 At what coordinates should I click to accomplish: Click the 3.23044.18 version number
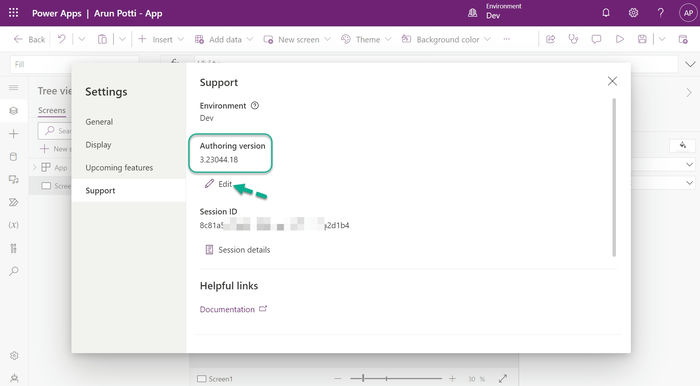pyautogui.click(x=219, y=159)
